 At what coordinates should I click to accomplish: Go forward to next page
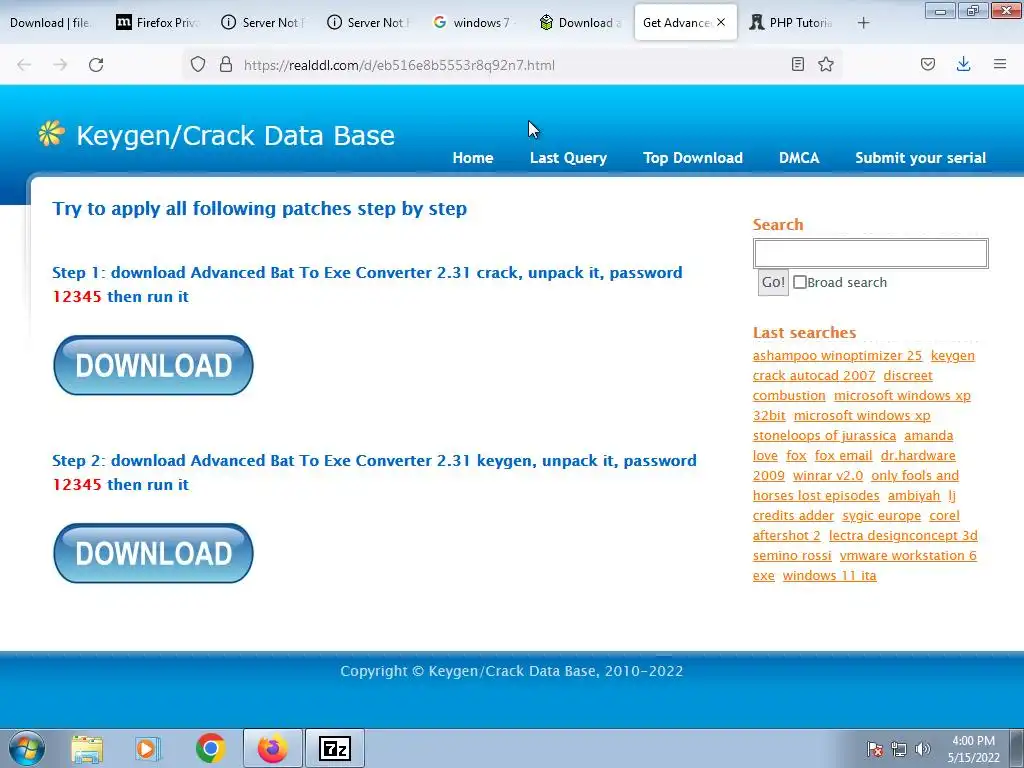(x=60, y=65)
